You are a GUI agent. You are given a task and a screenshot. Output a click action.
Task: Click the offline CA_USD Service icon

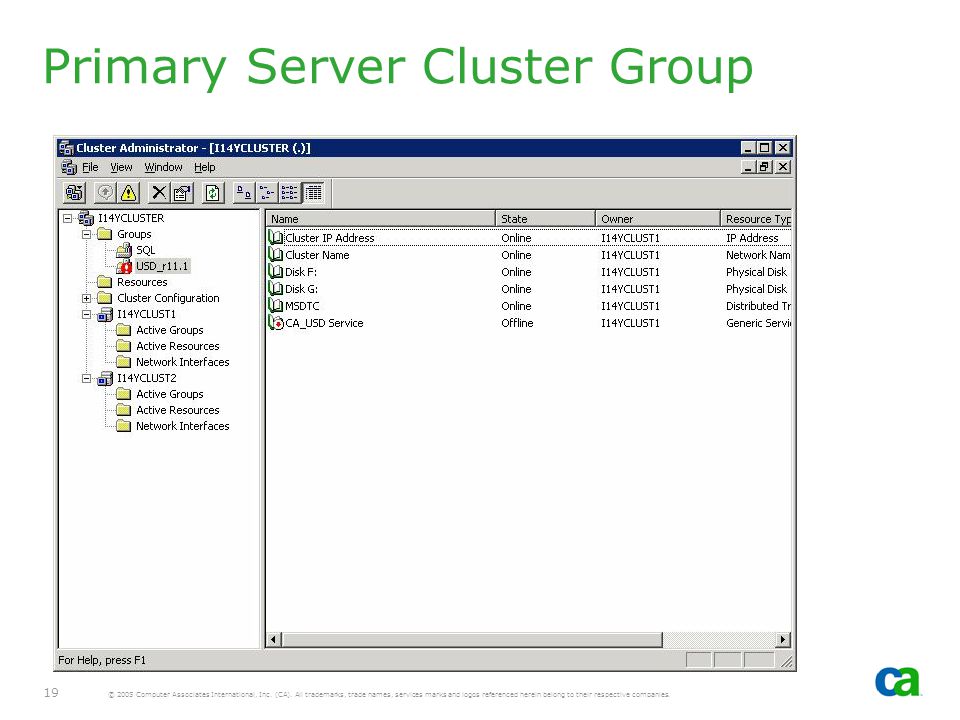[x=276, y=323]
